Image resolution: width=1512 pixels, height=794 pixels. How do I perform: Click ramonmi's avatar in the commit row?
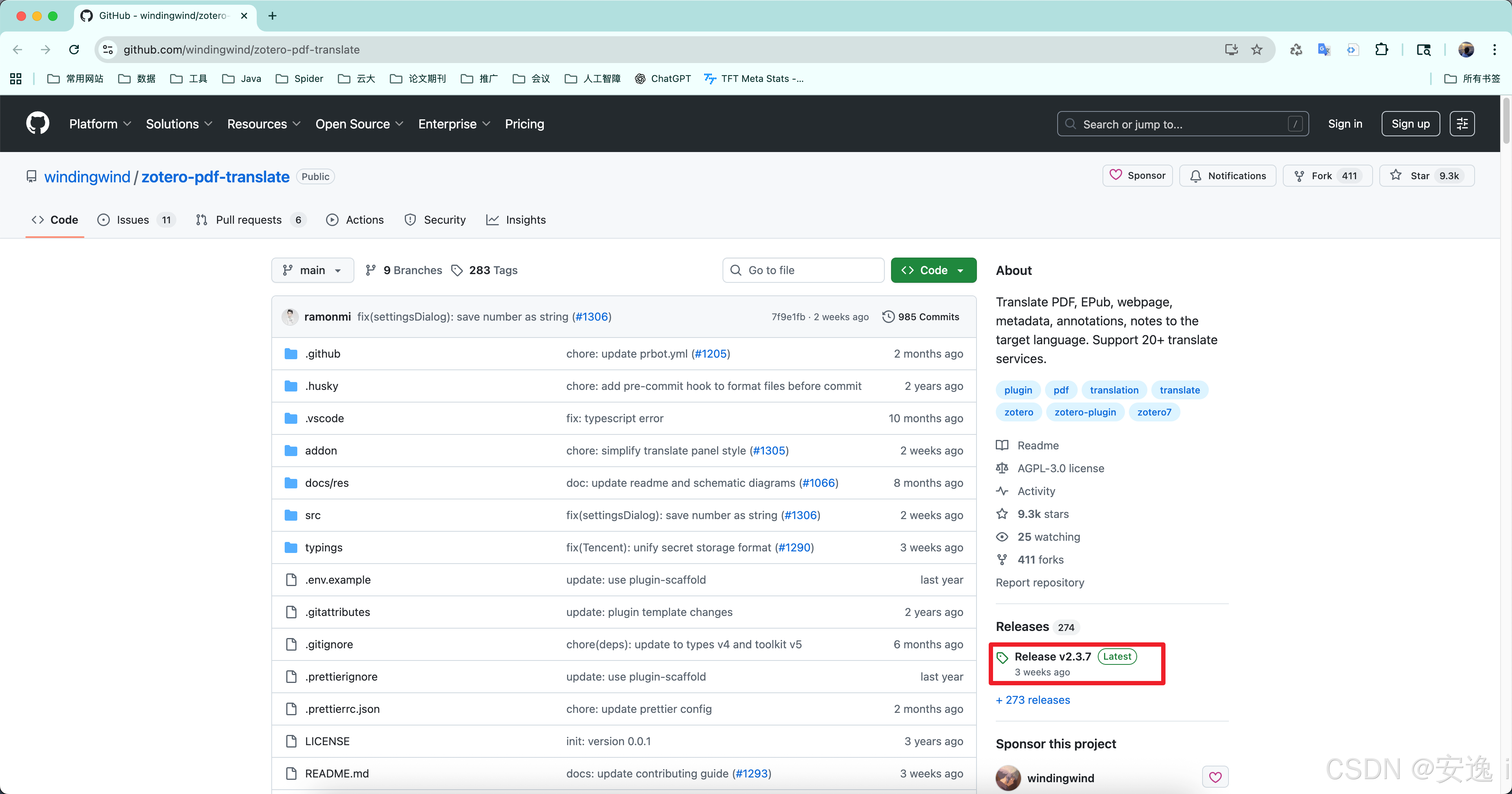[290, 317]
